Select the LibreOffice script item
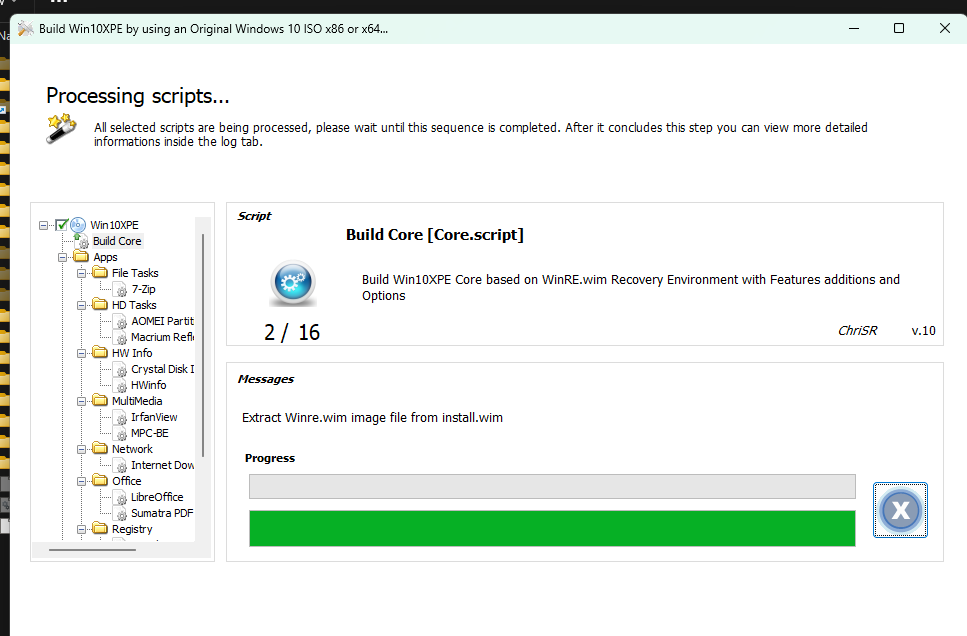Screen dimensions: 967x636 [x=157, y=497]
